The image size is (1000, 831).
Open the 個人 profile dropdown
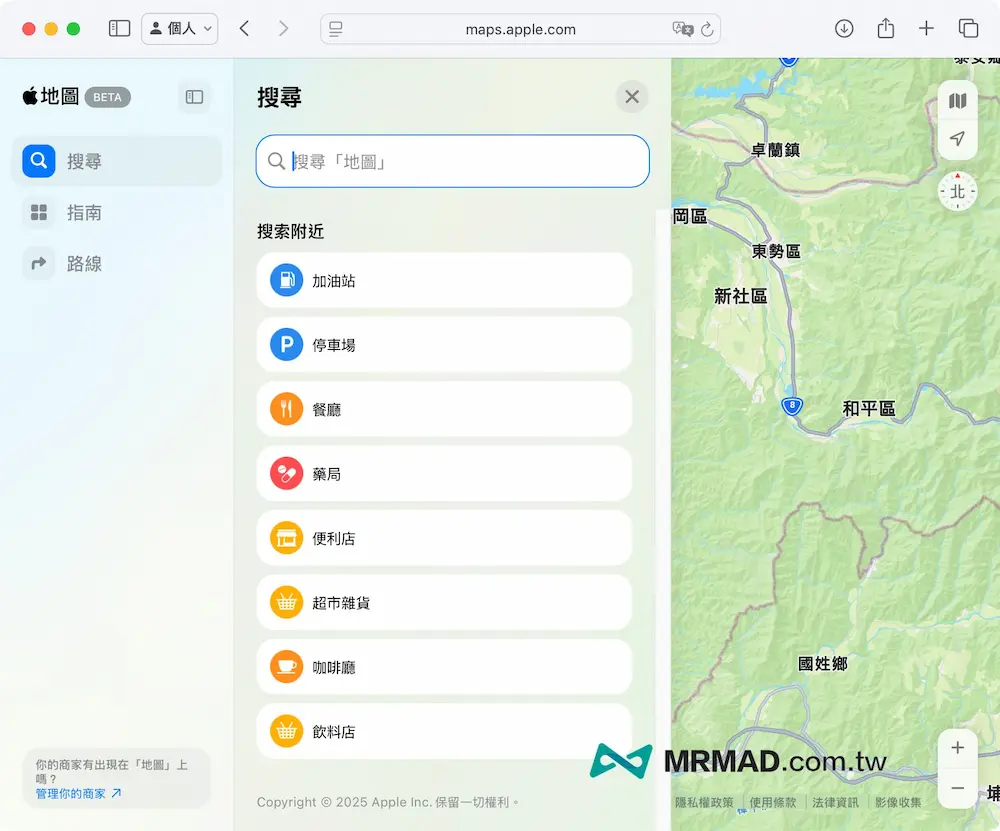180,29
